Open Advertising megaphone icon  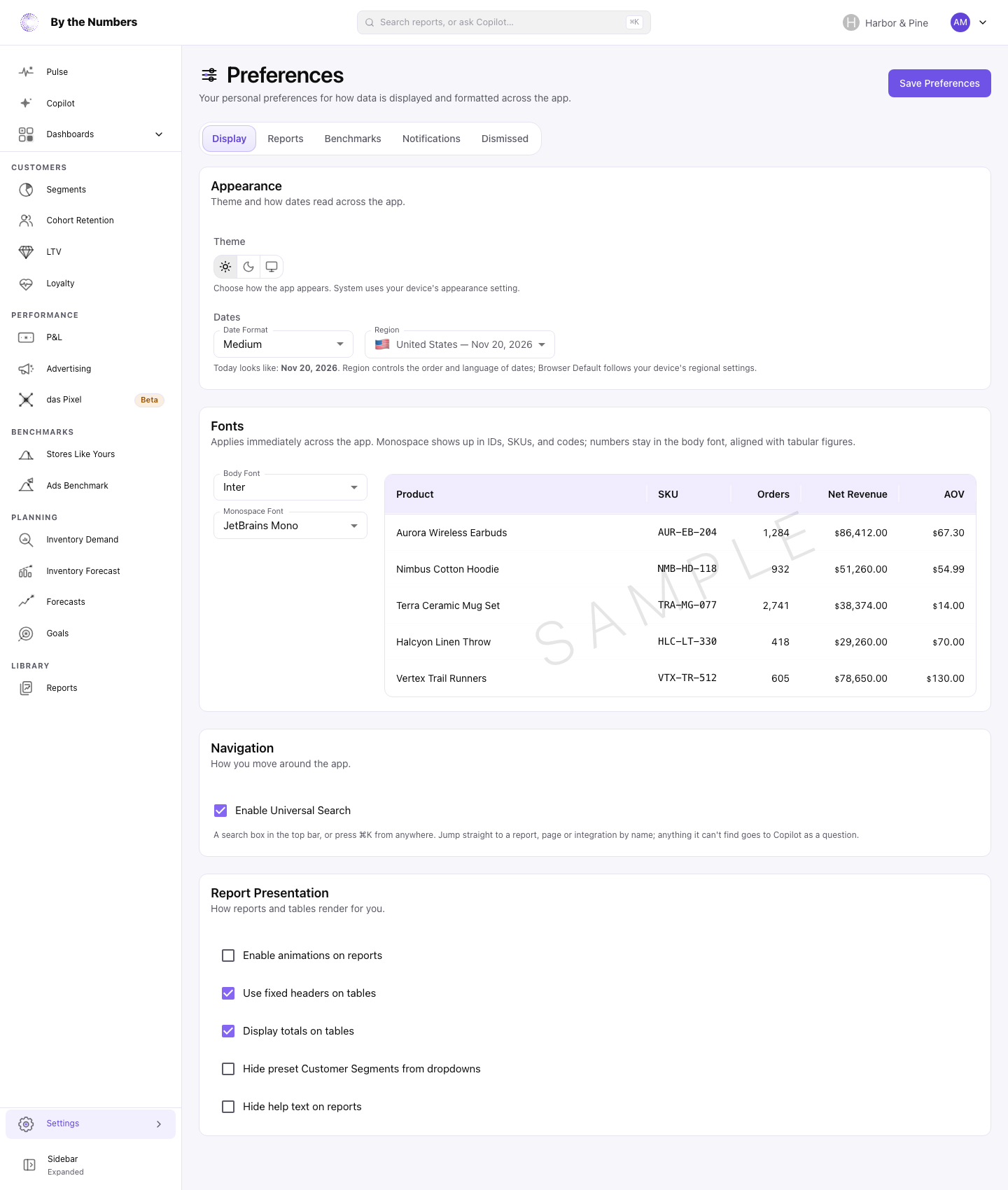(26, 369)
